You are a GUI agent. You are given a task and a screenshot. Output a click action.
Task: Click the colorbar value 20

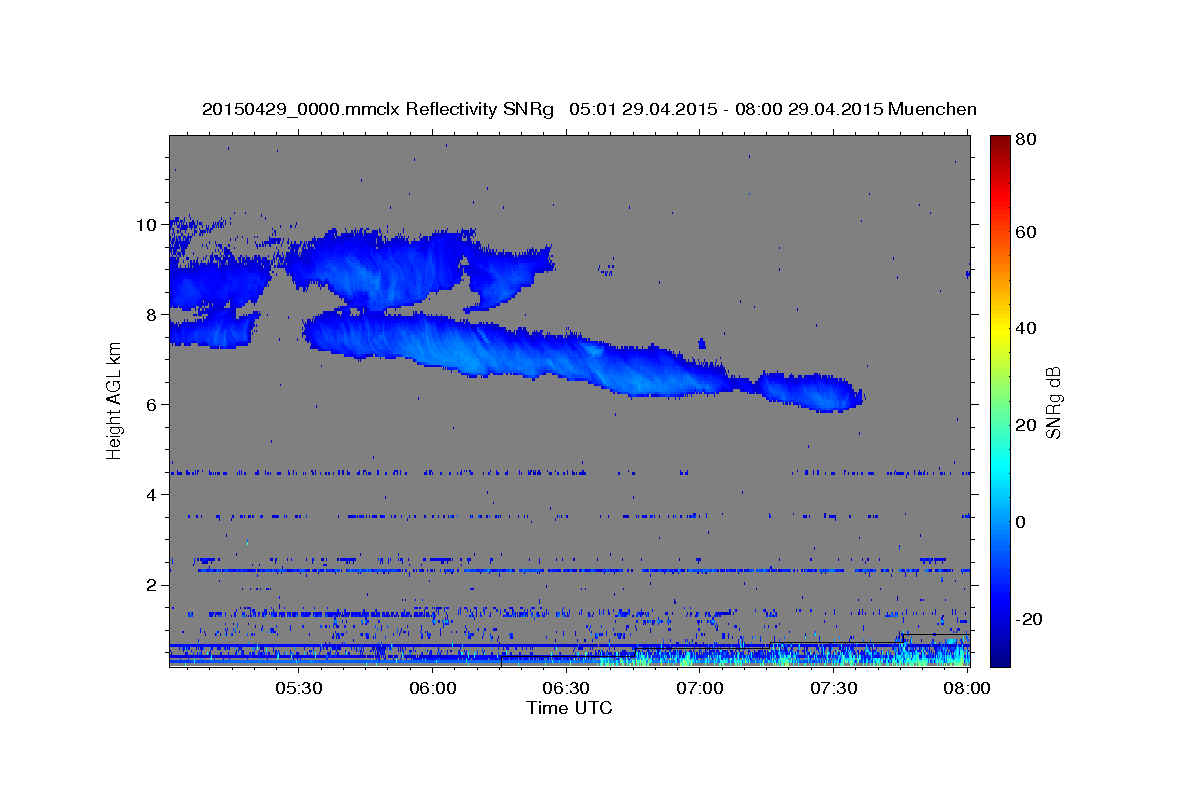pos(1025,425)
